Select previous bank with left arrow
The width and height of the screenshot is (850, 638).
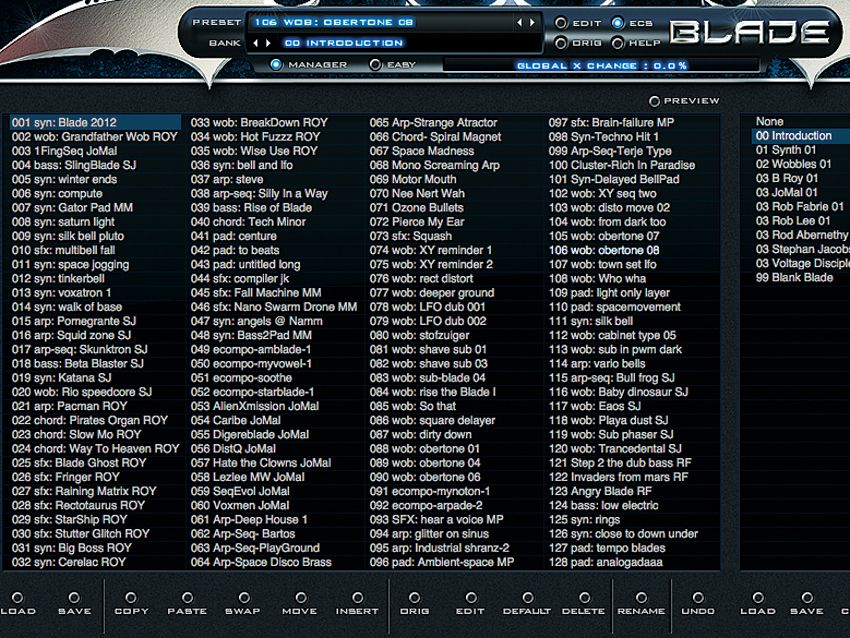point(255,43)
